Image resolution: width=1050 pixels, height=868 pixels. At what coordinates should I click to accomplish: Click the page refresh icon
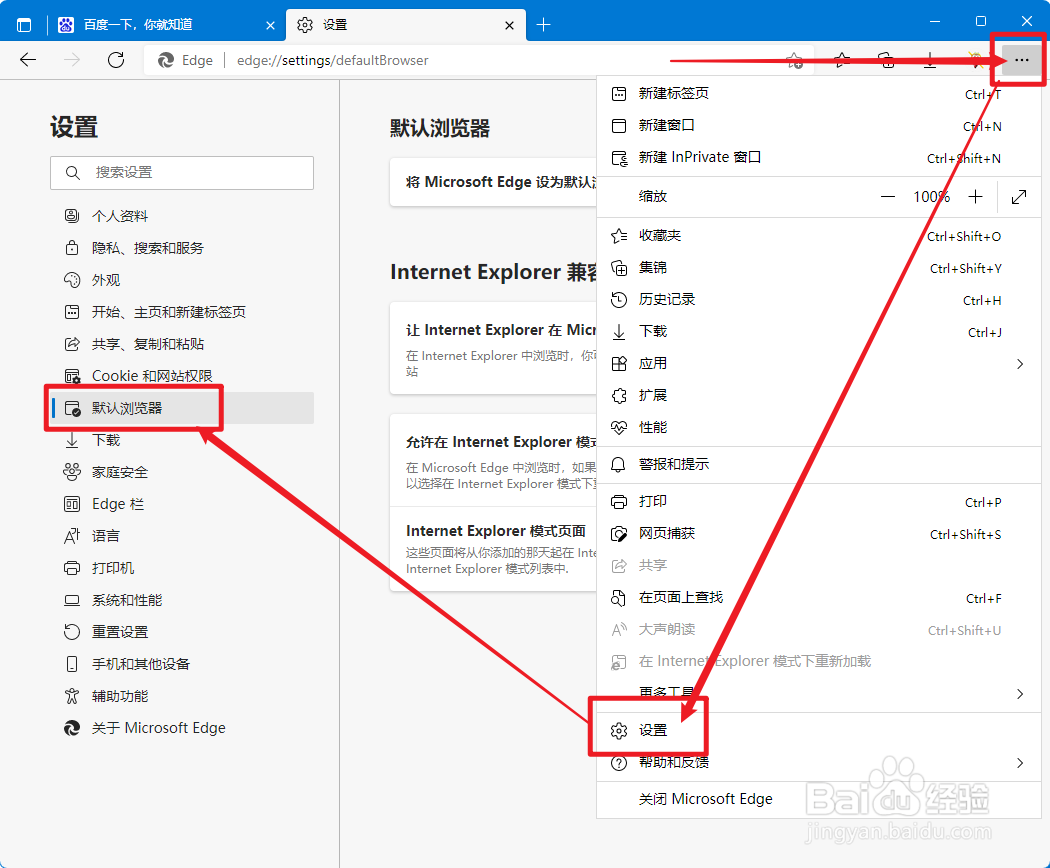pos(115,60)
